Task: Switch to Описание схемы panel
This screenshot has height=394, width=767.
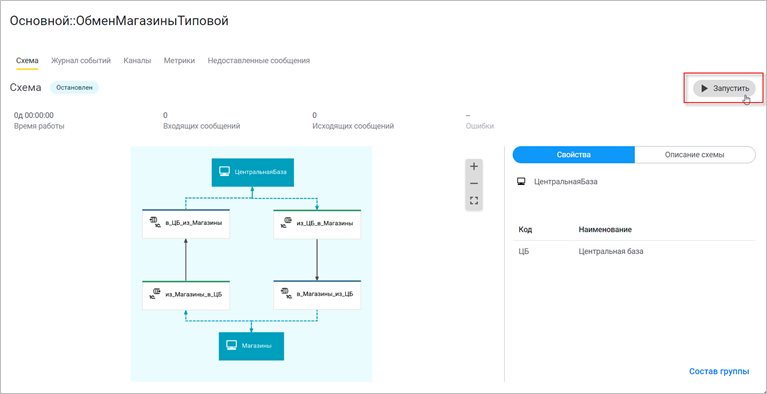Action: point(695,155)
